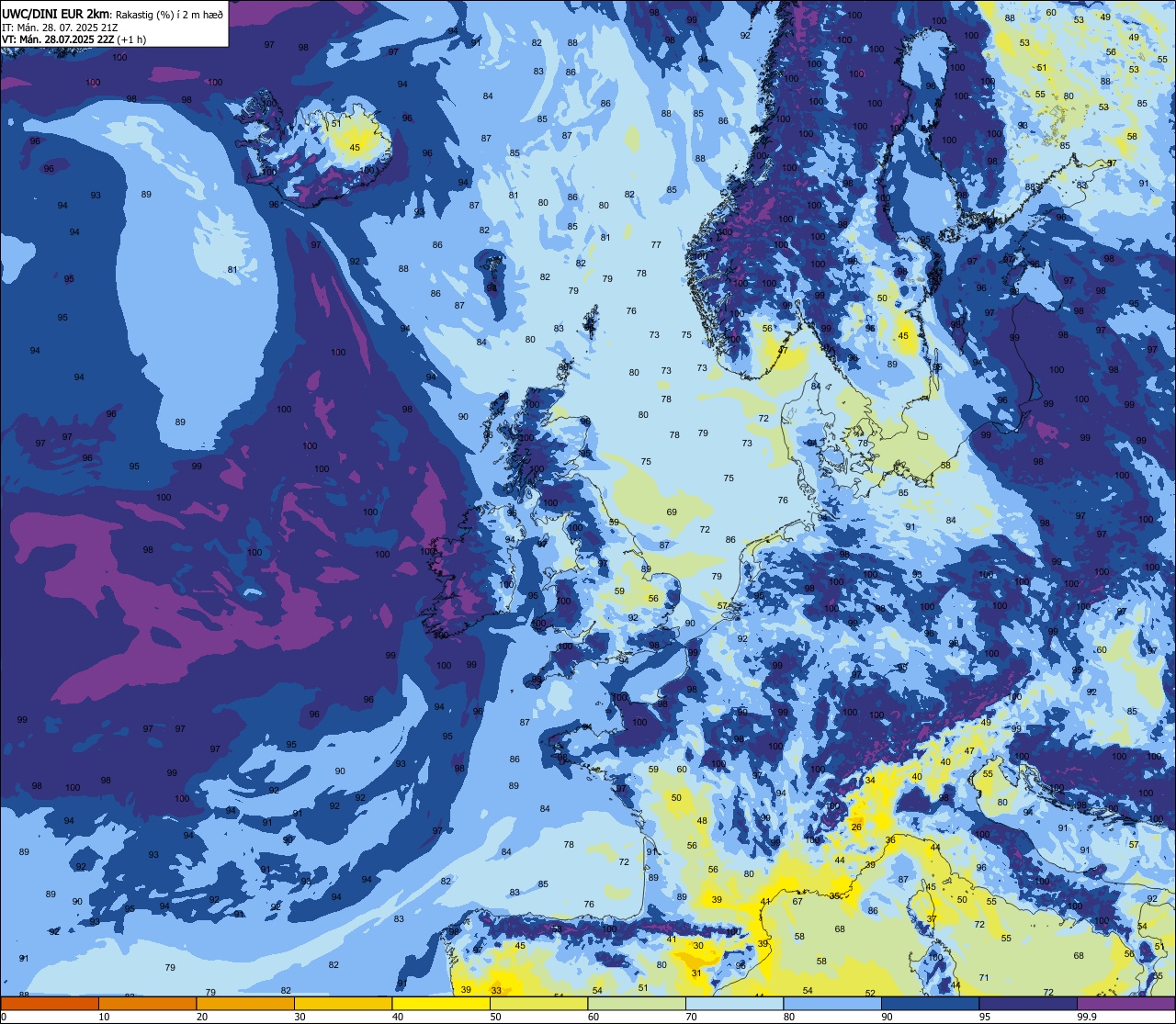Click the 90–95 dark blue legend swatch
The width and height of the screenshot is (1176, 1024).
[x=931, y=1003]
